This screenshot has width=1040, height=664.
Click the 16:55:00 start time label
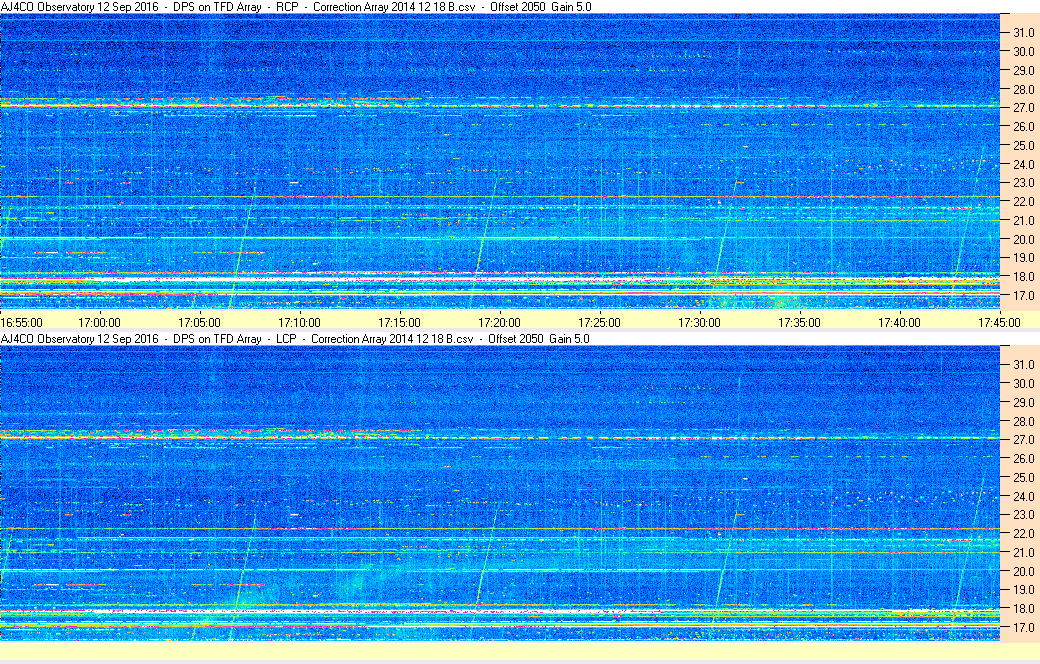click(21, 322)
